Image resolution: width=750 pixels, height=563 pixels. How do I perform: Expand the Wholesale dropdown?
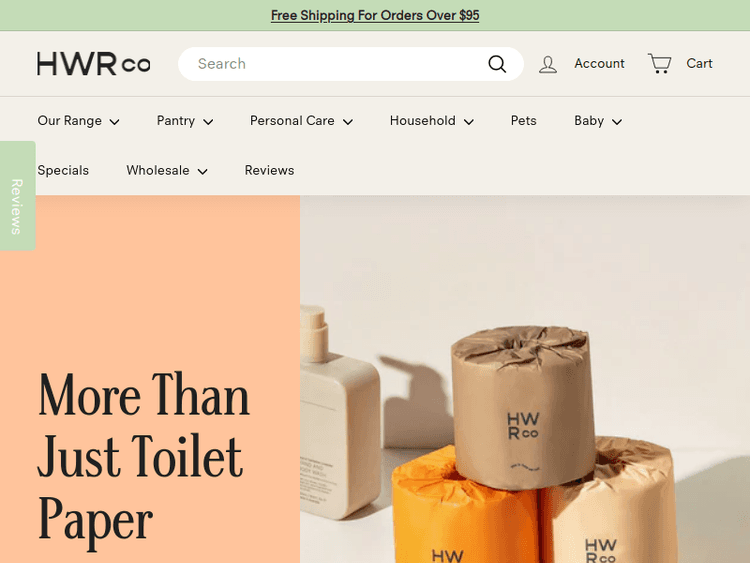click(166, 171)
